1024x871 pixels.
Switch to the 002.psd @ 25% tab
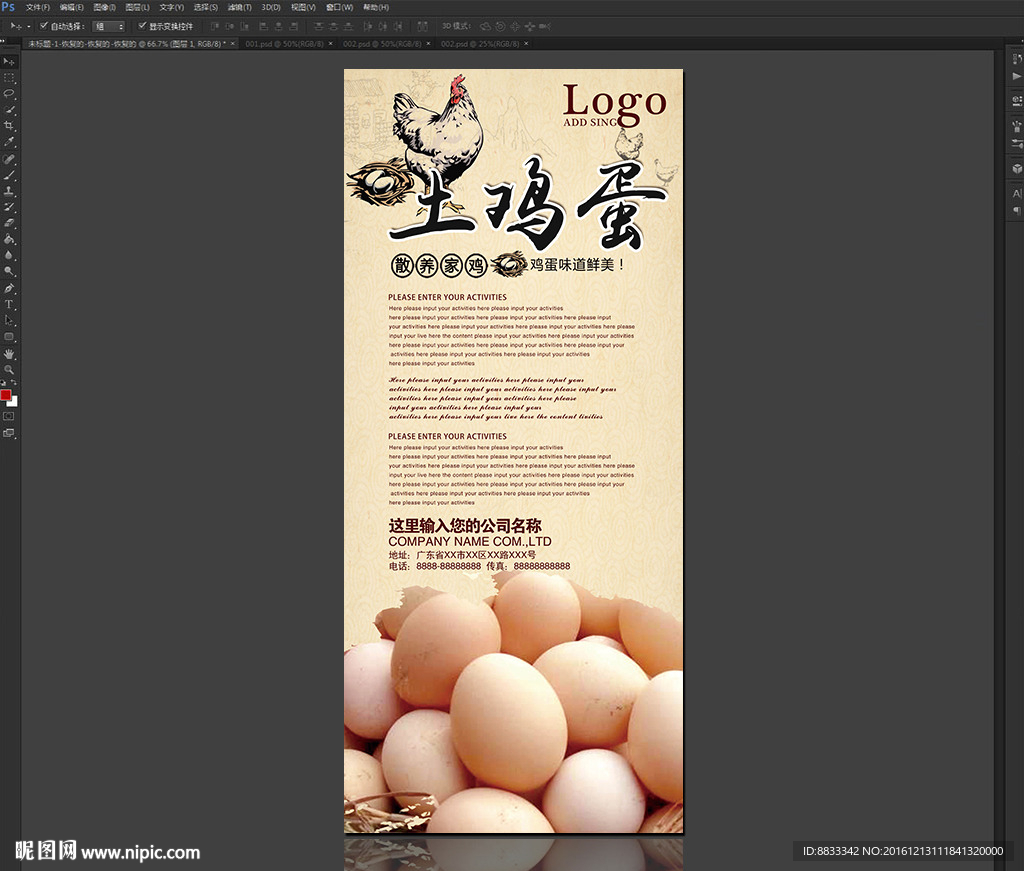point(480,44)
